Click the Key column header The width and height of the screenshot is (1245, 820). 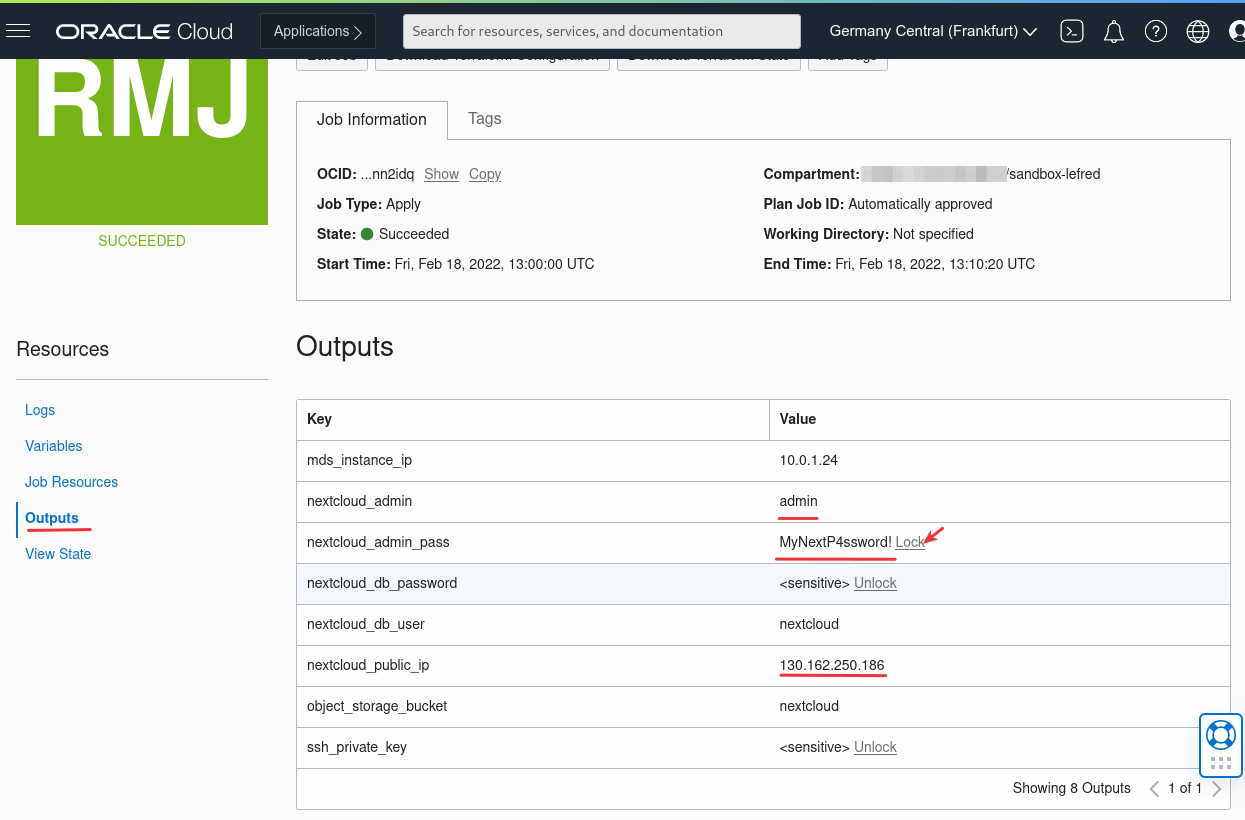(x=533, y=419)
